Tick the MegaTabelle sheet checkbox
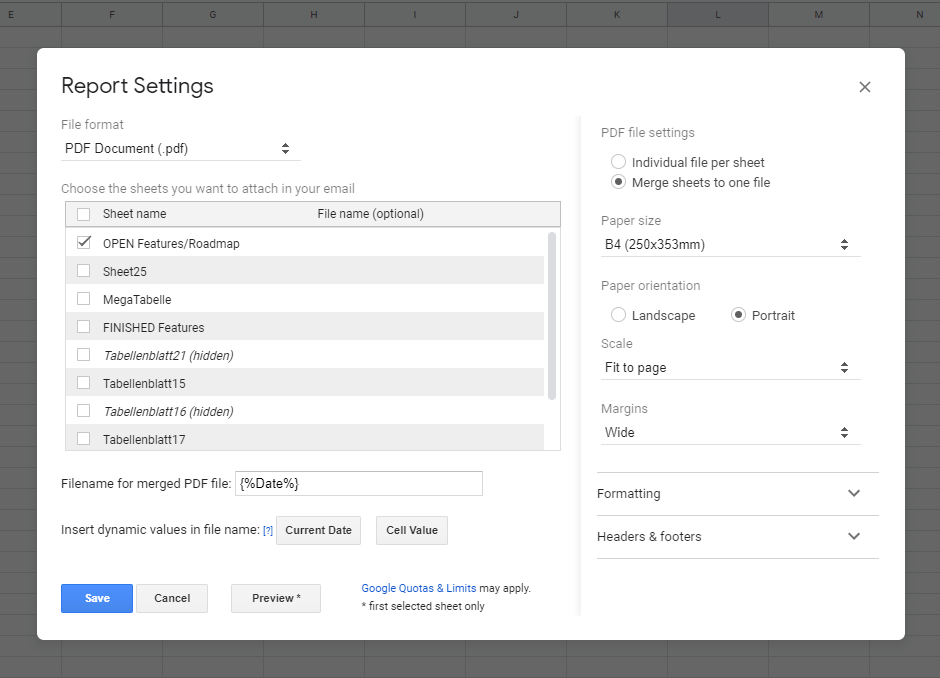This screenshot has height=678, width=940. pyautogui.click(x=84, y=299)
